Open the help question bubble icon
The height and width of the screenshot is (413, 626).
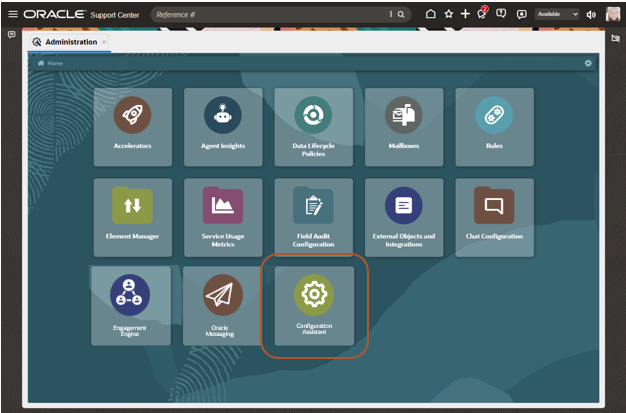click(x=501, y=14)
